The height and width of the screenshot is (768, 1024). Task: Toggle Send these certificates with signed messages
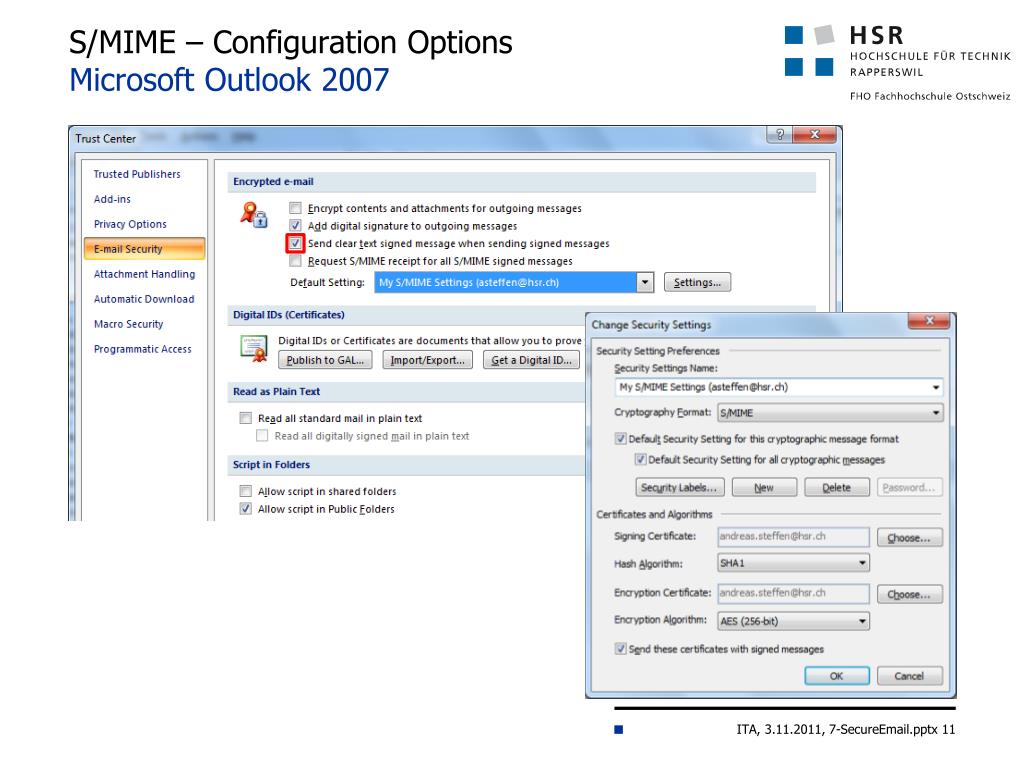coord(620,649)
